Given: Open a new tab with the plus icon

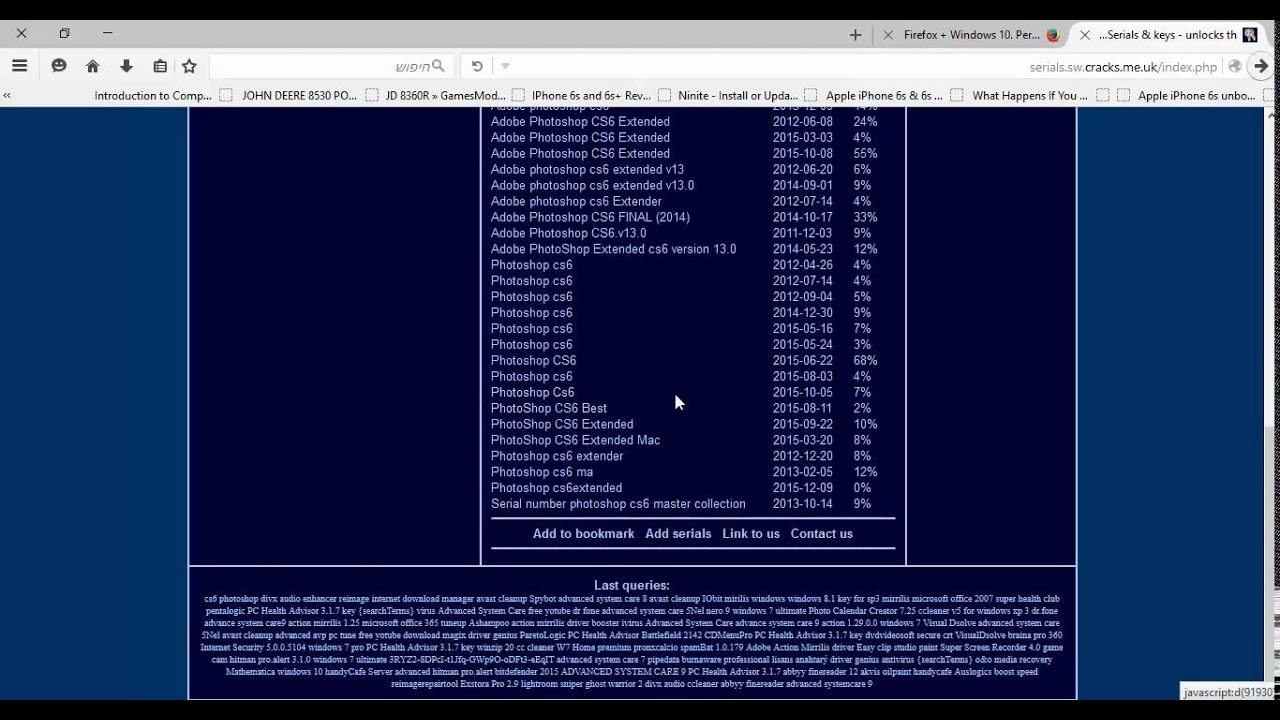Looking at the screenshot, I should [855, 35].
